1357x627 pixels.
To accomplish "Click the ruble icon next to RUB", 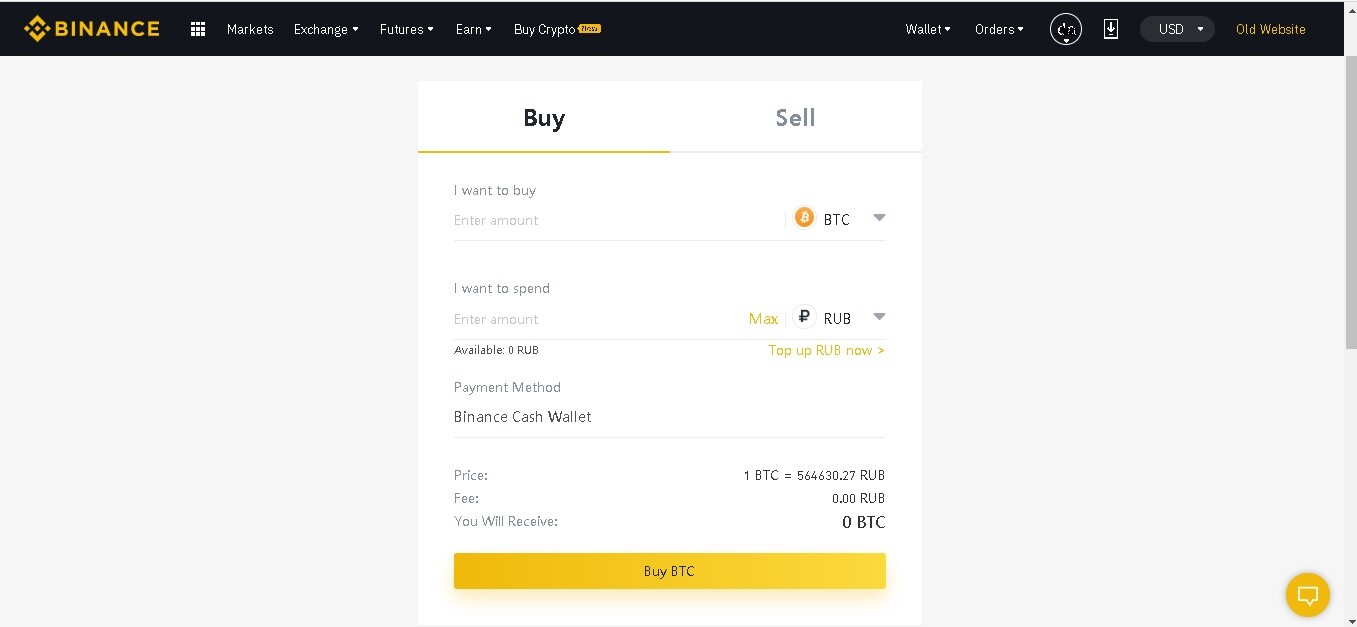I will 804,316.
